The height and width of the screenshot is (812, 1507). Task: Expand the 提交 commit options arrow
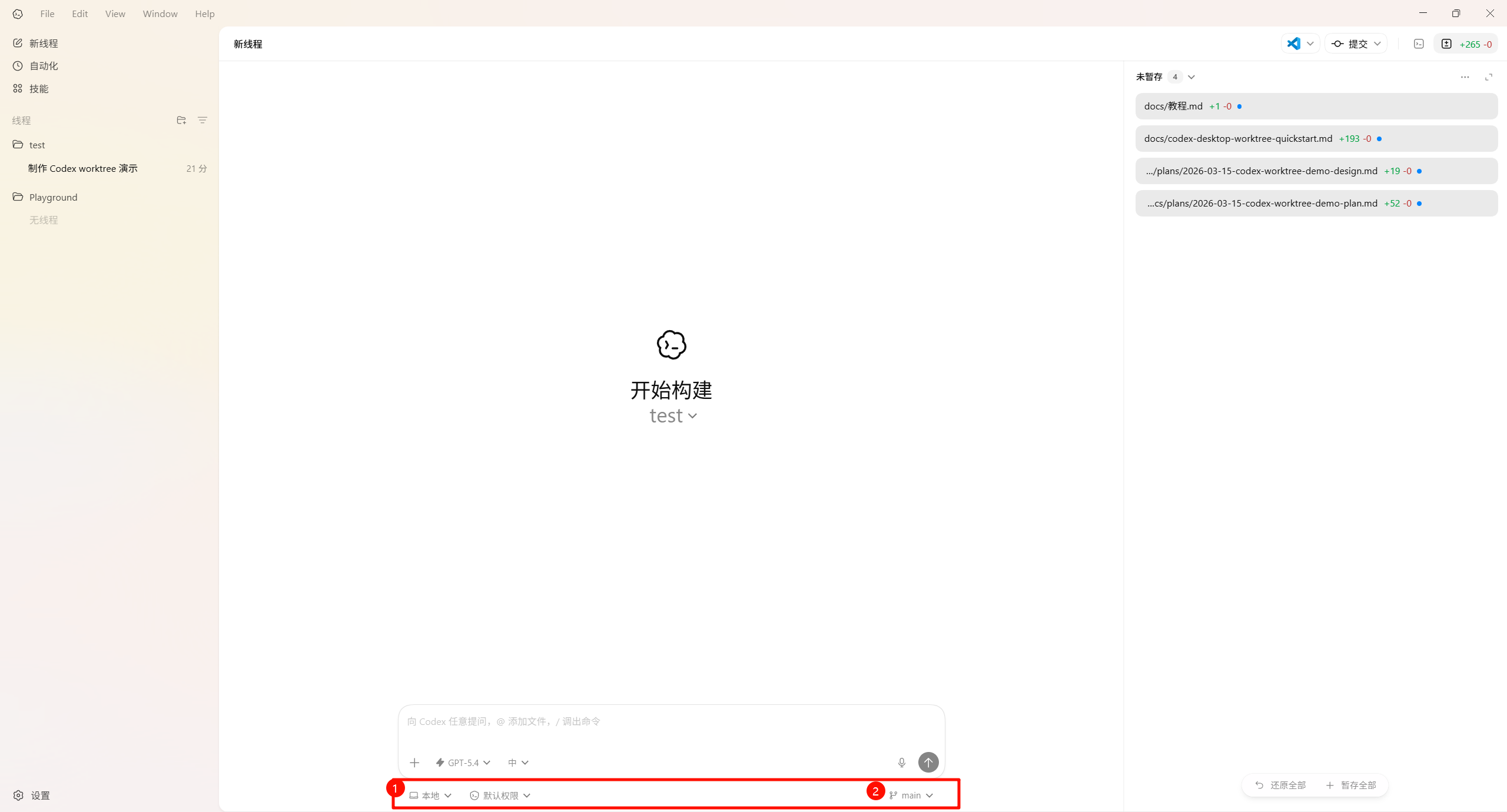tap(1377, 44)
